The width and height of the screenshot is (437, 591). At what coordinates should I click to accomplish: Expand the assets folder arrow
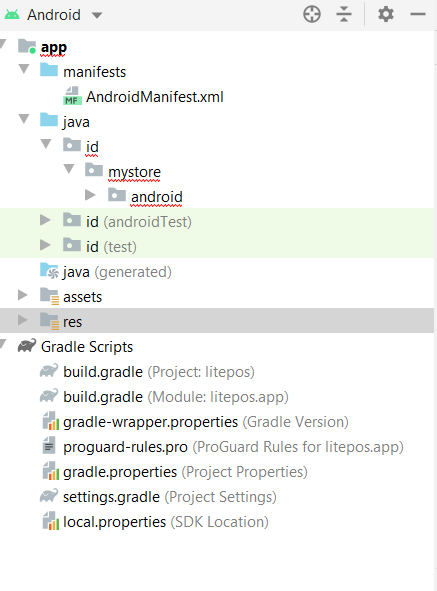[23, 295]
